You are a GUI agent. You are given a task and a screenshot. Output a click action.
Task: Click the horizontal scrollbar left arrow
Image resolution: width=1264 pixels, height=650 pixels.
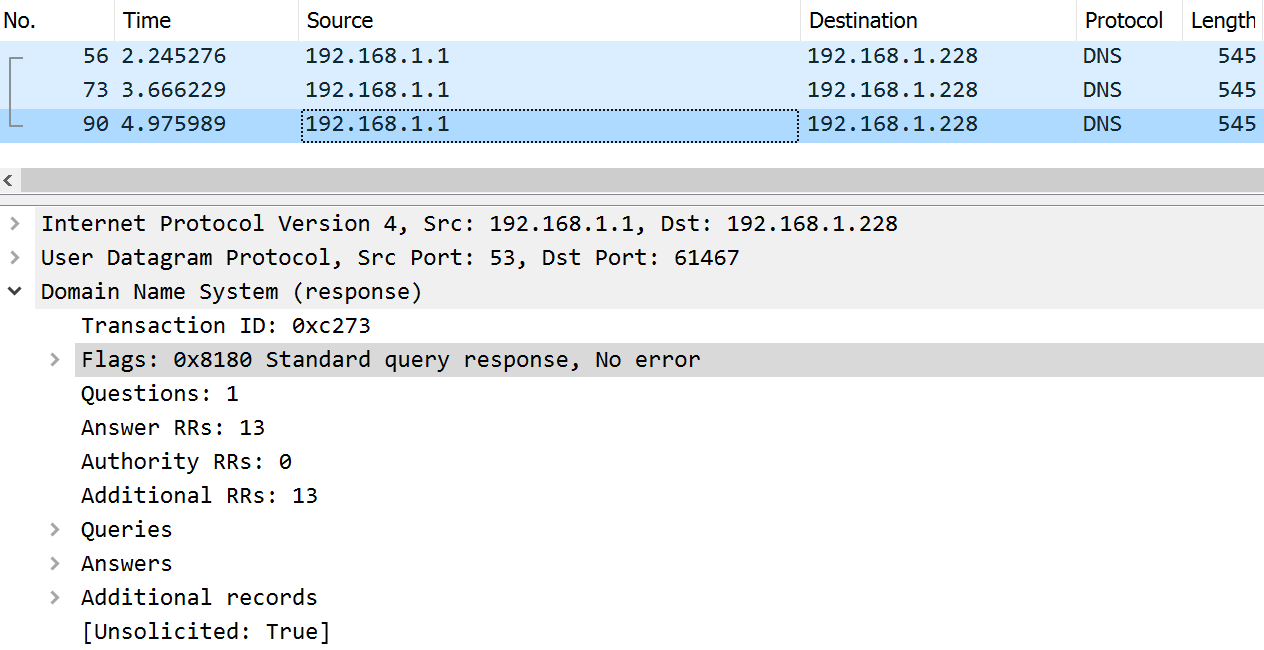click(x=9, y=181)
